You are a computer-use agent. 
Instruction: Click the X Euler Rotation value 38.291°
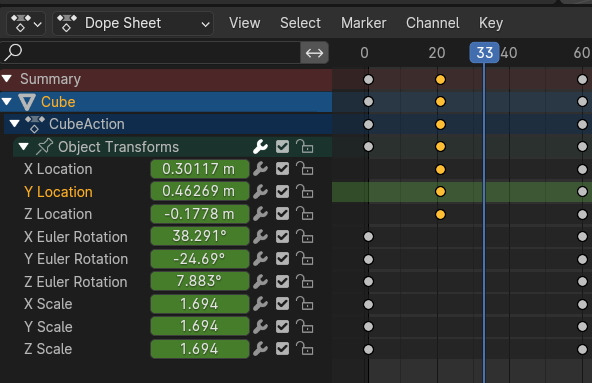click(x=200, y=236)
